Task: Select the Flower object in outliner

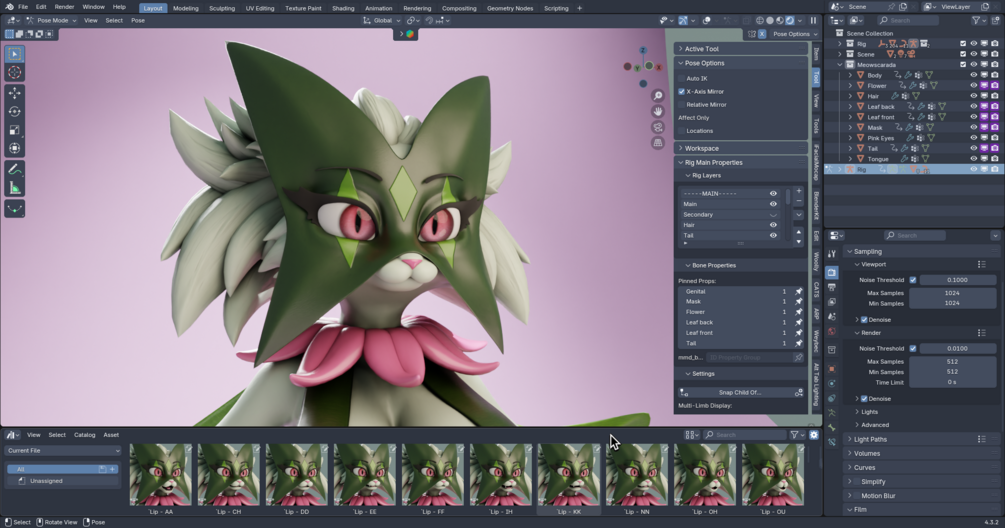Action: pyautogui.click(x=876, y=86)
